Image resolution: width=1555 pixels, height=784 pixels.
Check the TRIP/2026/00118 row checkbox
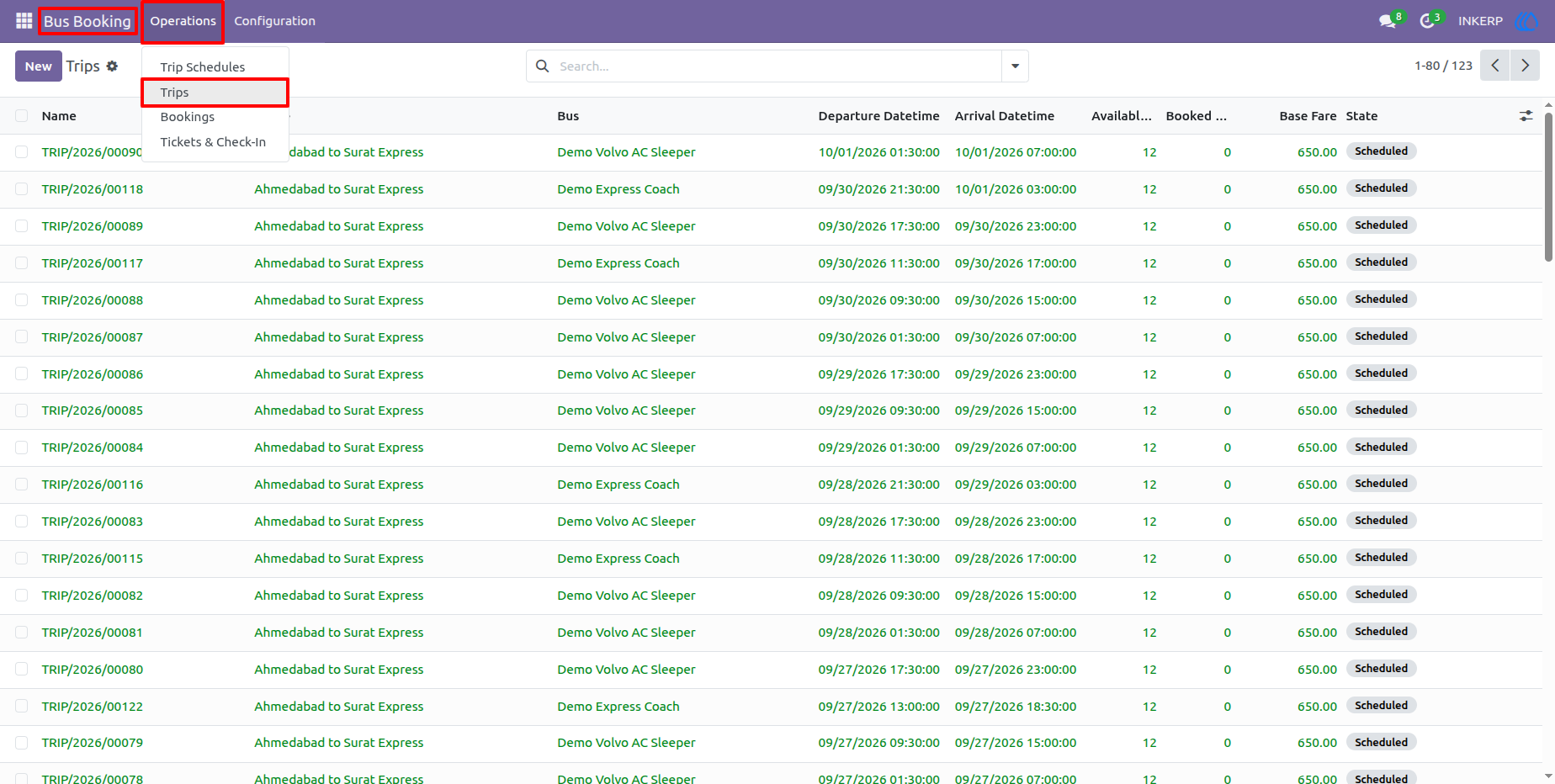pos(22,189)
